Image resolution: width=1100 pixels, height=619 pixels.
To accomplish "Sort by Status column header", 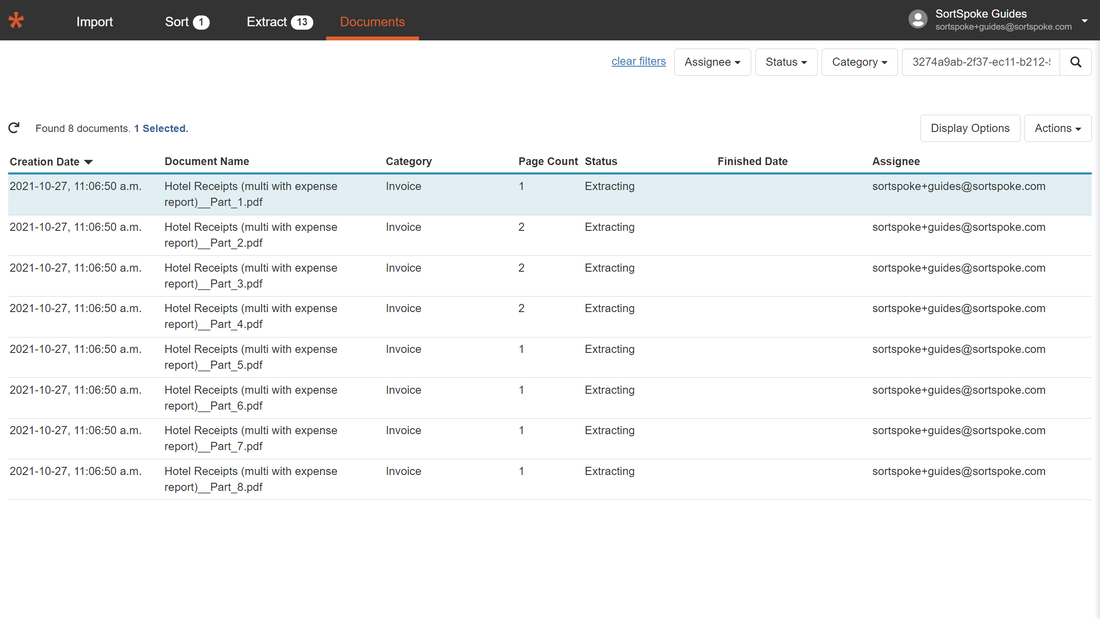I will pos(601,161).
